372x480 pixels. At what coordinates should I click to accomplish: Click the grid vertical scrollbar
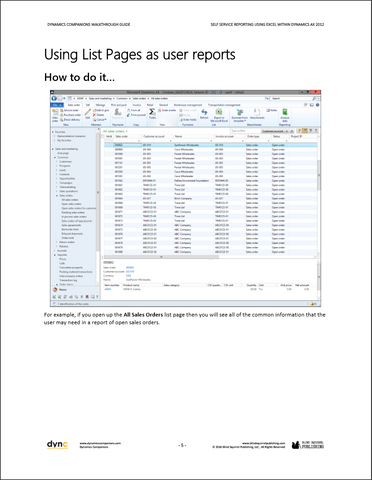tap(319, 196)
